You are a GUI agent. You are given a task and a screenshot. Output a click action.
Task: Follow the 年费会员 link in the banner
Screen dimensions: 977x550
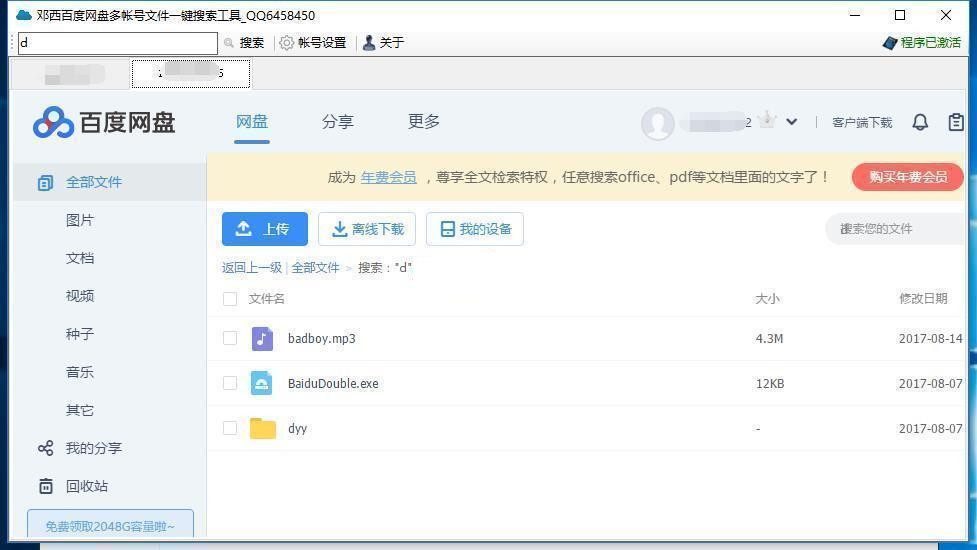[388, 178]
